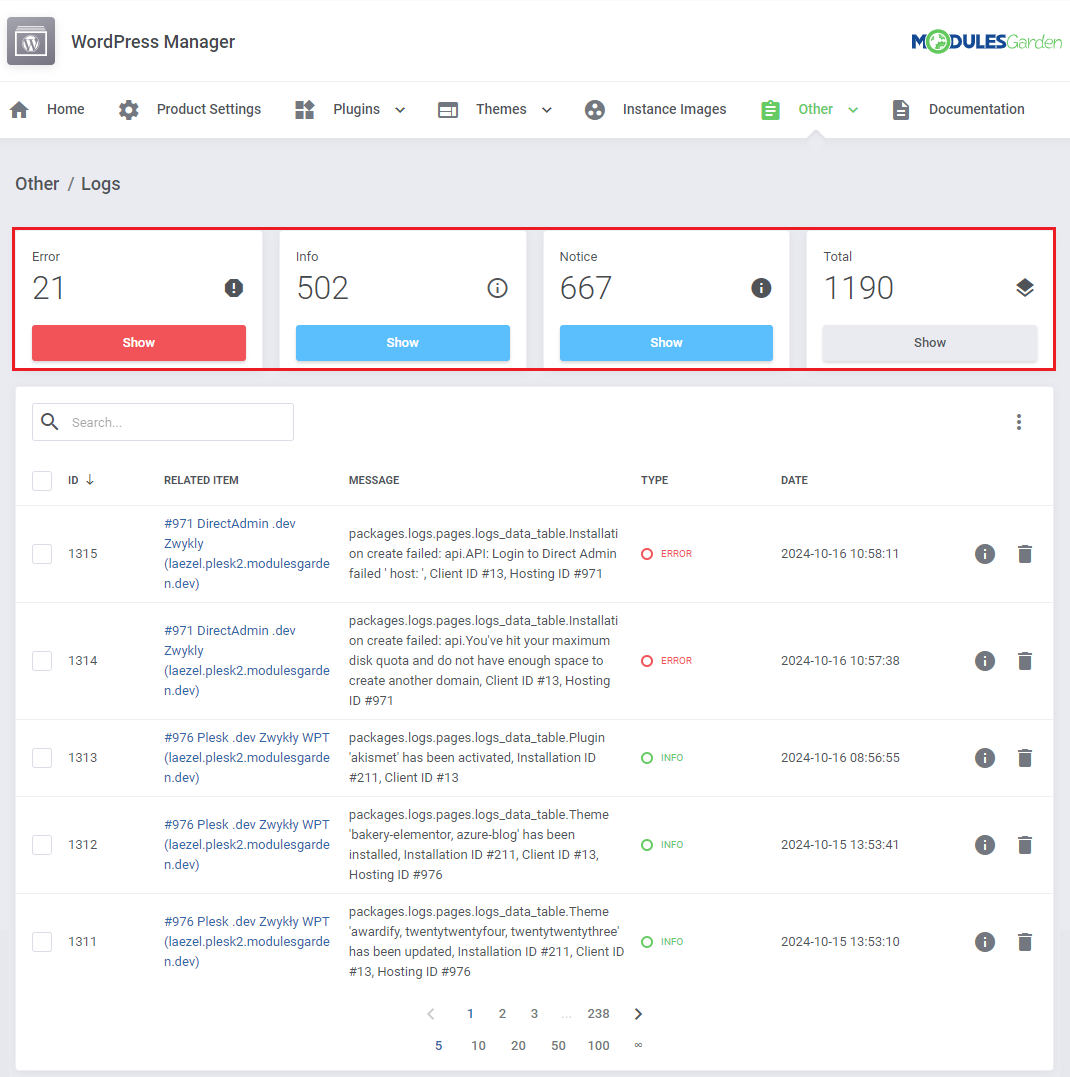Delete log entry 1313

(1025, 758)
